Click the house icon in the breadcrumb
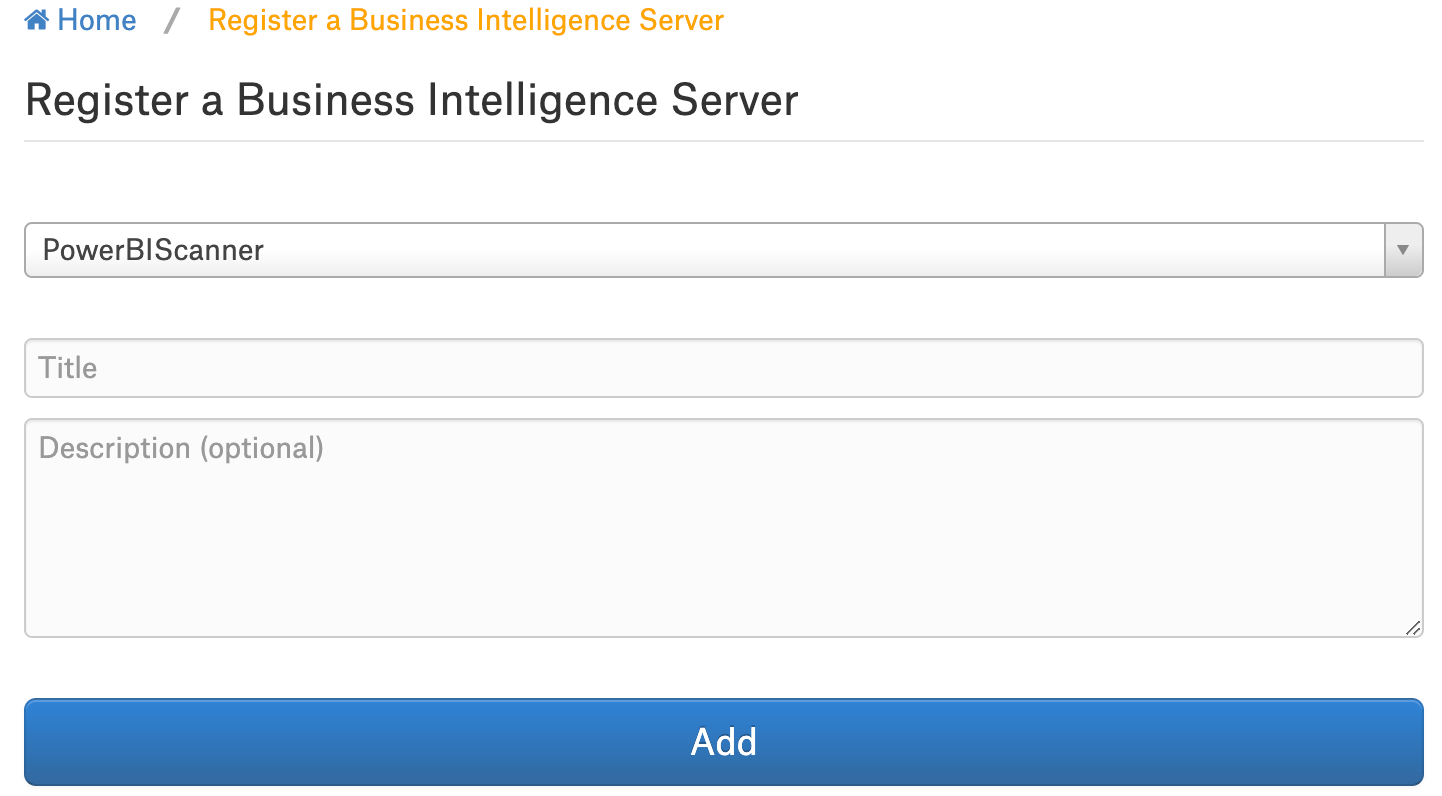 coord(37,20)
